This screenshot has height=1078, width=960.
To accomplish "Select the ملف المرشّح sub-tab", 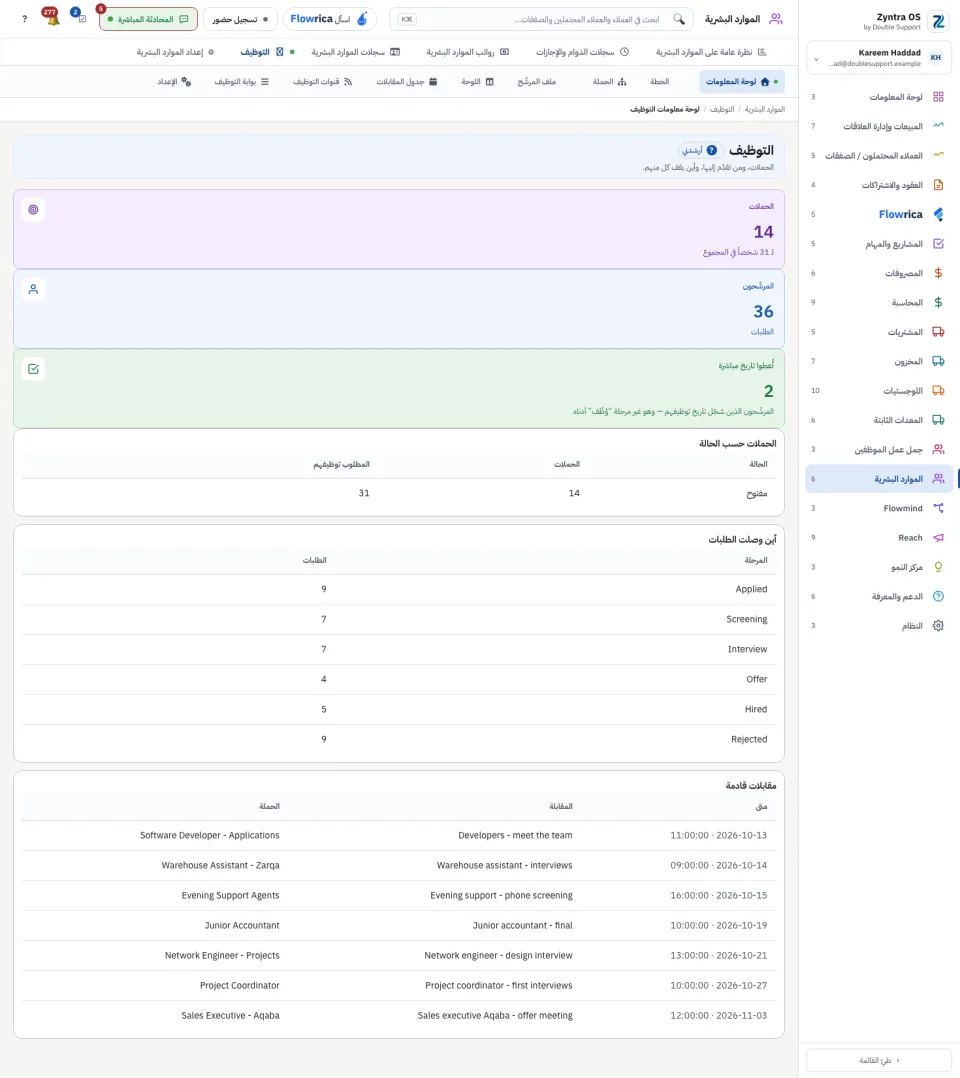I will point(536,82).
